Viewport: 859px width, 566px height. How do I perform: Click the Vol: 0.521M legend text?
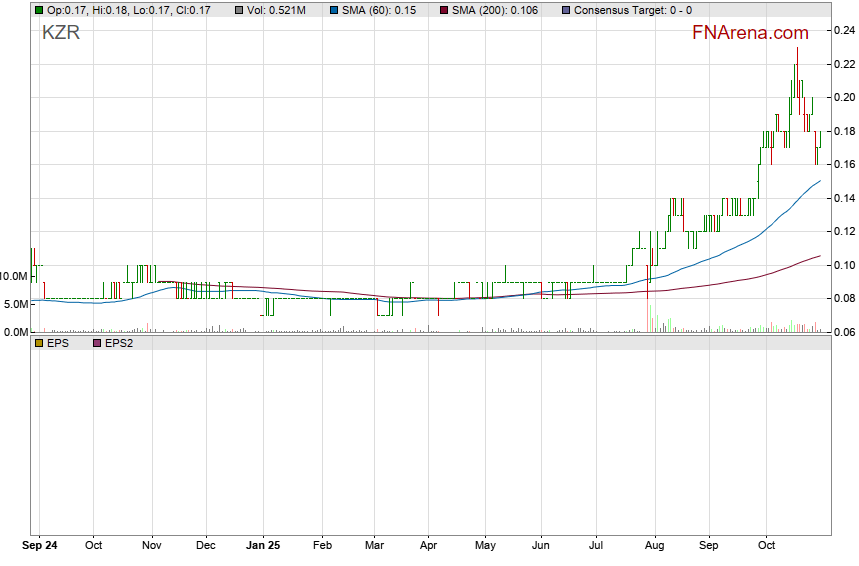click(x=277, y=10)
